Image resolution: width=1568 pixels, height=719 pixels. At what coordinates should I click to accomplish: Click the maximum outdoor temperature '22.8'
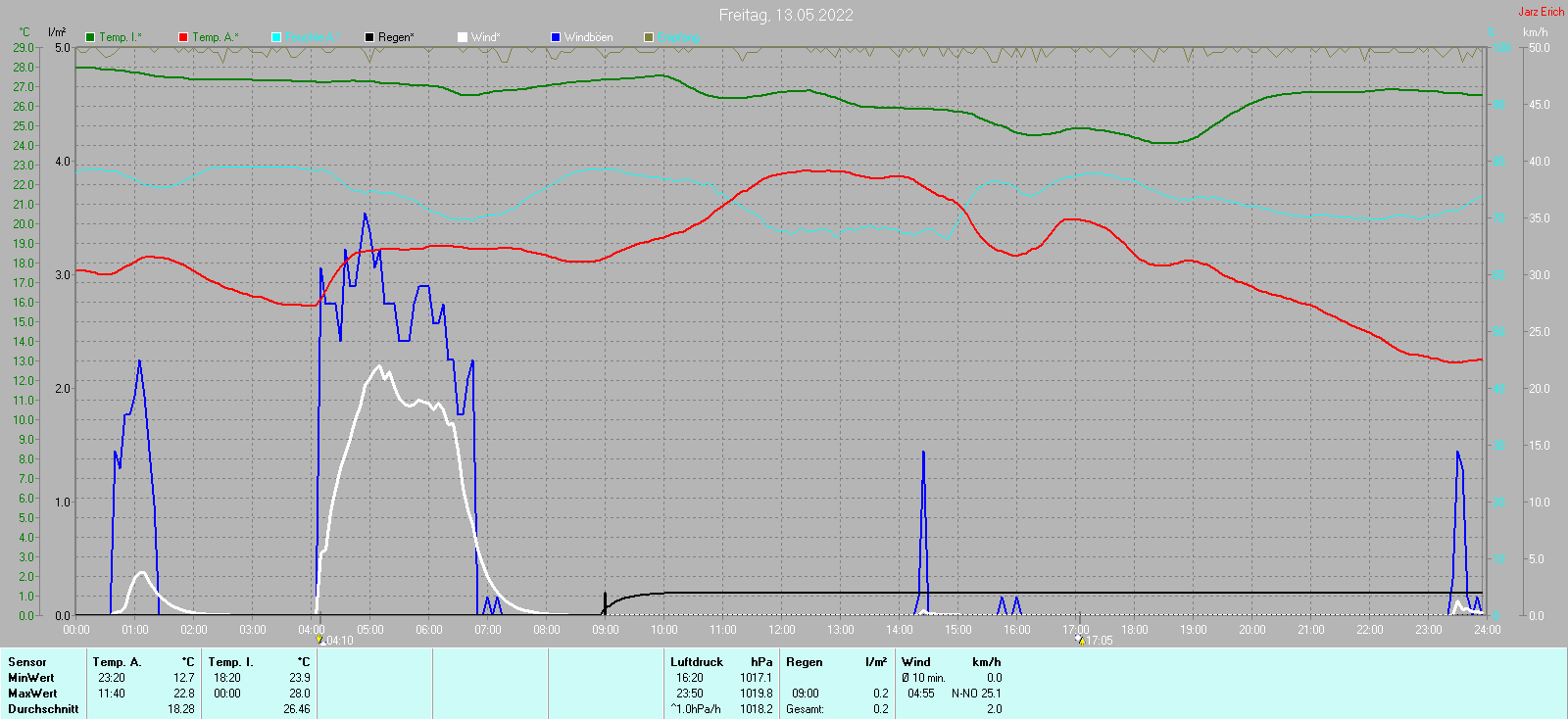coord(184,694)
